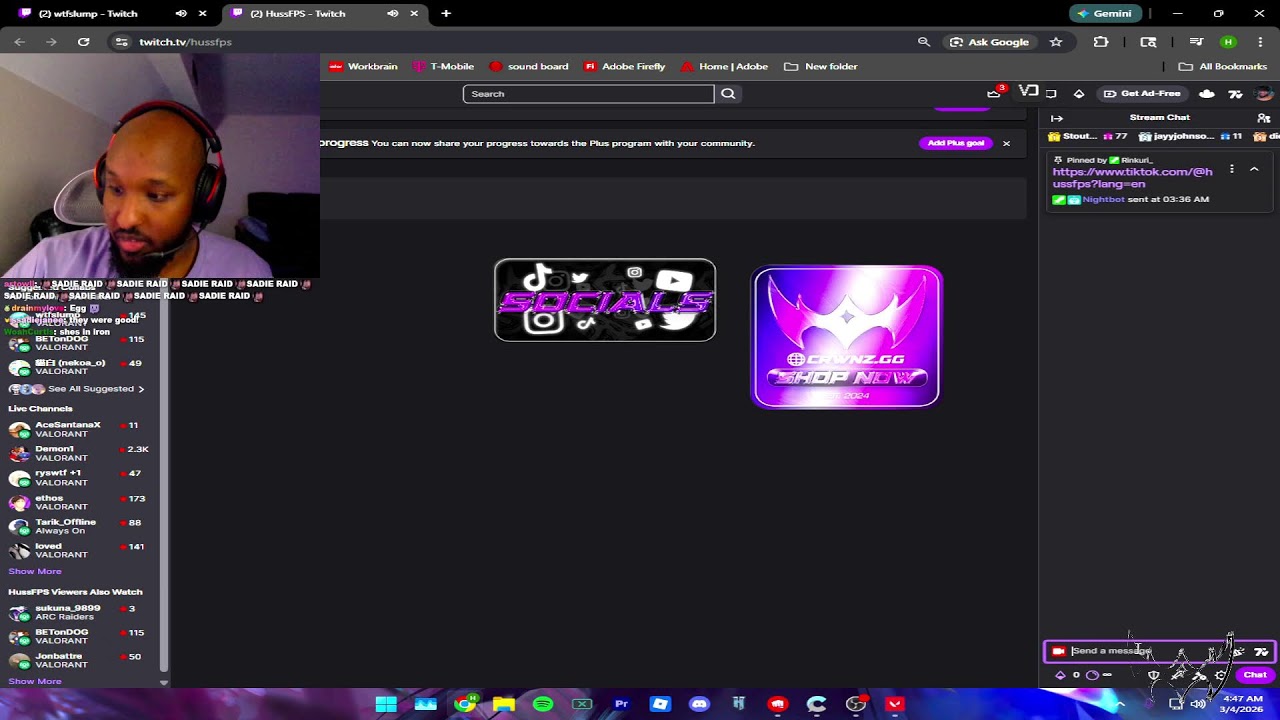Image resolution: width=1280 pixels, height=720 pixels.
Task: Open OBS Studio from the taskbar
Action: [x=856, y=704]
